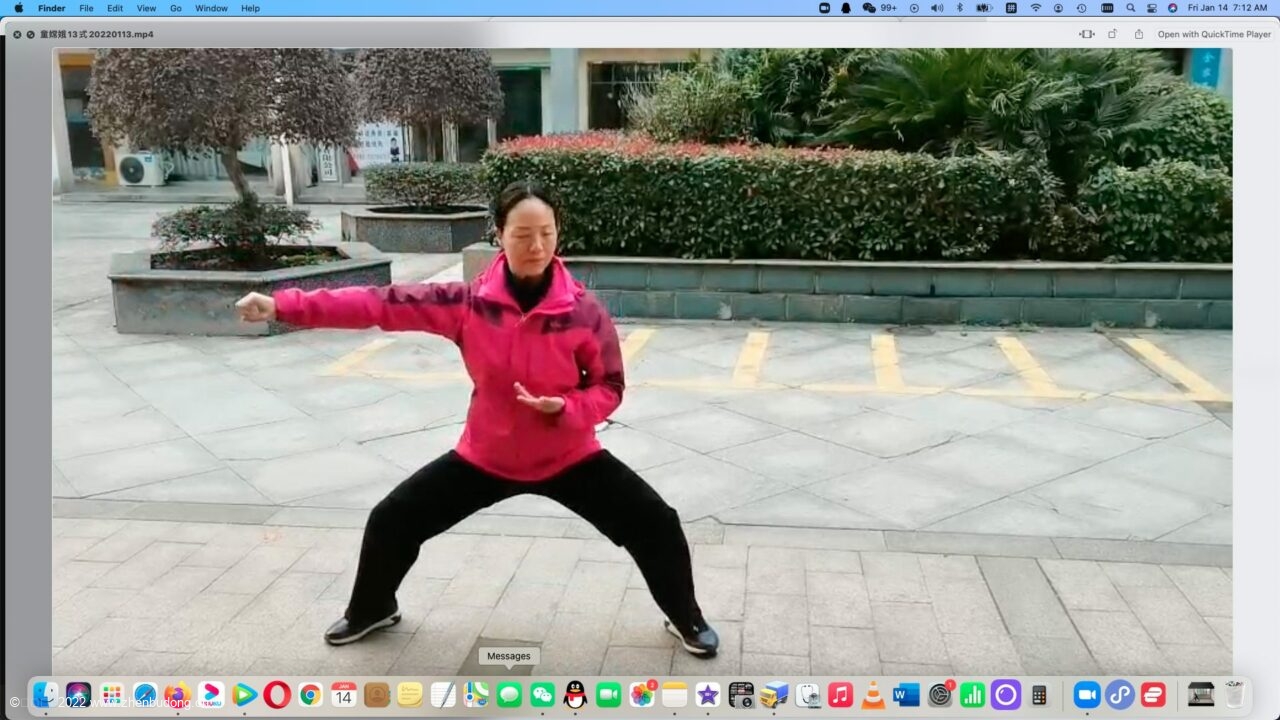Open Spotlight search in menu bar
Screen dimensions: 1280x720
[1129, 8]
